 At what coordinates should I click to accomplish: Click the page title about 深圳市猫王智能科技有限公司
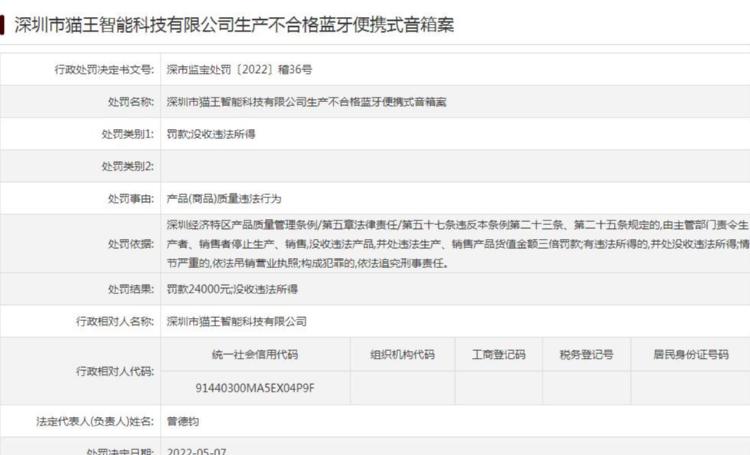point(234,24)
